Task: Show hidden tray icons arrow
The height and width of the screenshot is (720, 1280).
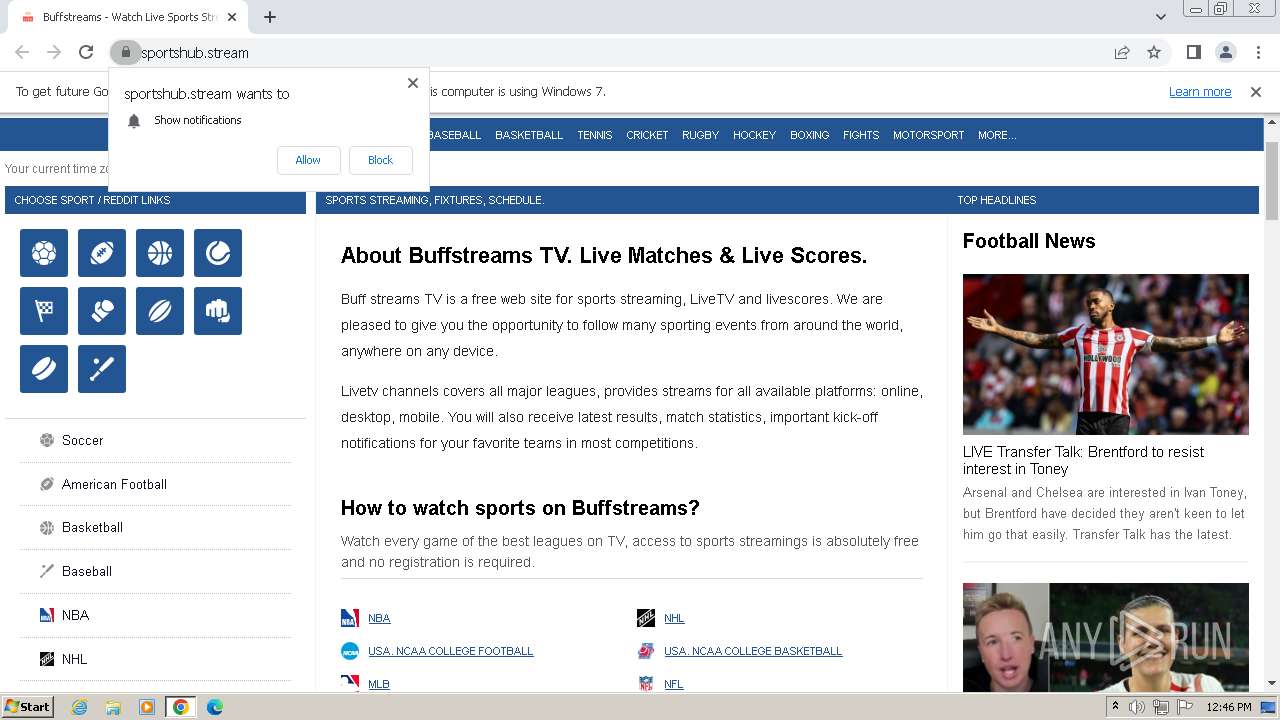Action: tap(1115, 707)
